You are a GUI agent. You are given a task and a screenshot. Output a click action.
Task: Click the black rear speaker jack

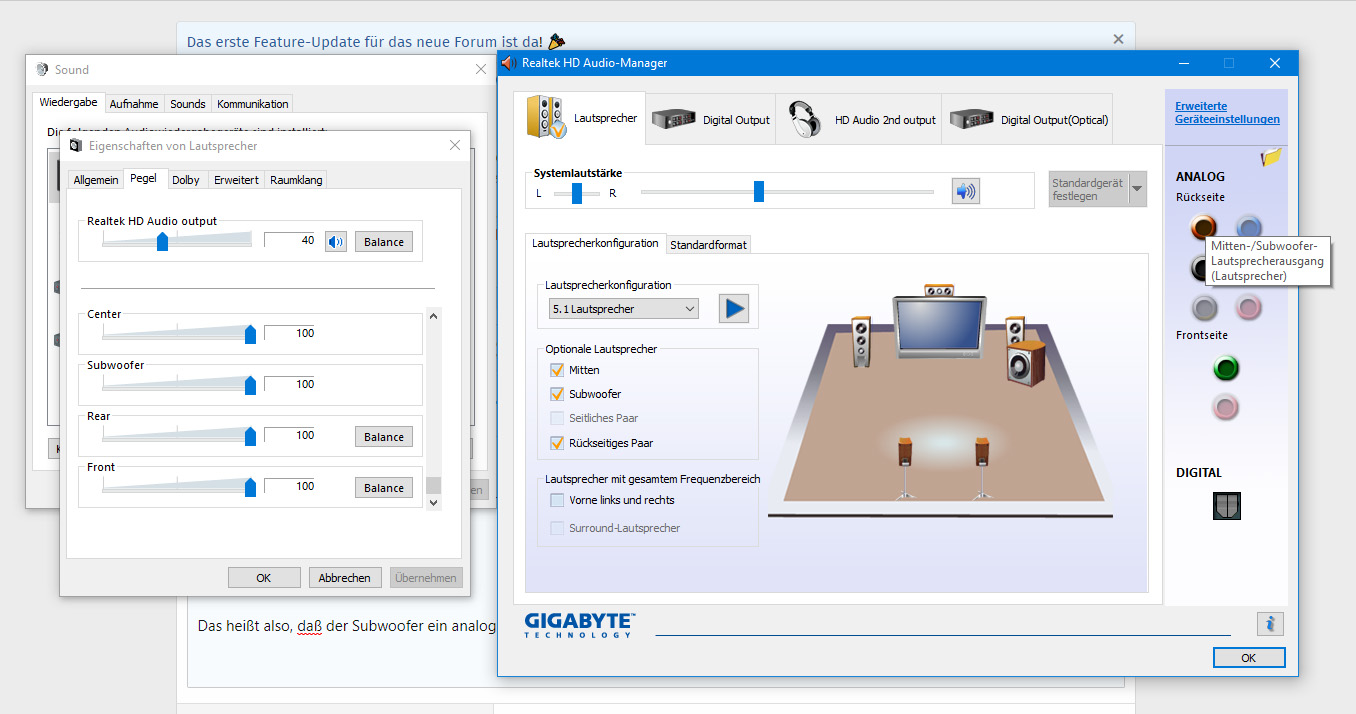pos(1200,268)
